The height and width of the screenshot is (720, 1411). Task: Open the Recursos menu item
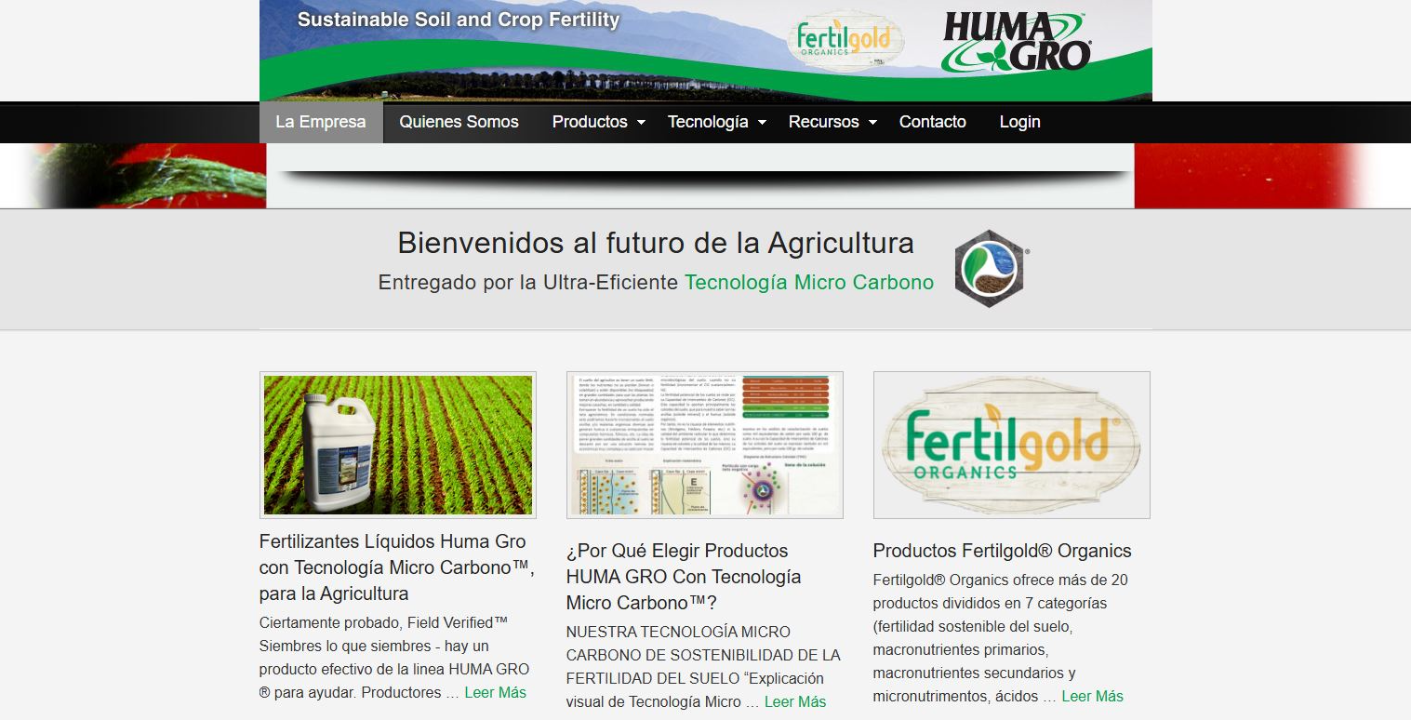coord(824,122)
